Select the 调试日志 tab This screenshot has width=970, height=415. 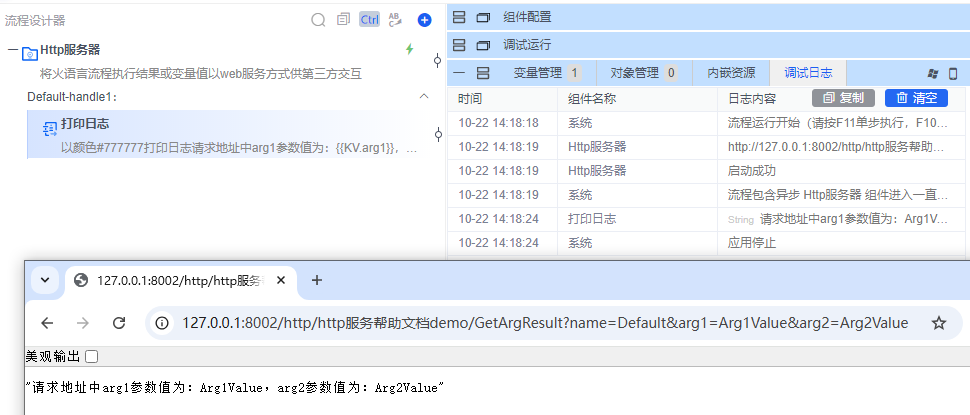(808, 73)
